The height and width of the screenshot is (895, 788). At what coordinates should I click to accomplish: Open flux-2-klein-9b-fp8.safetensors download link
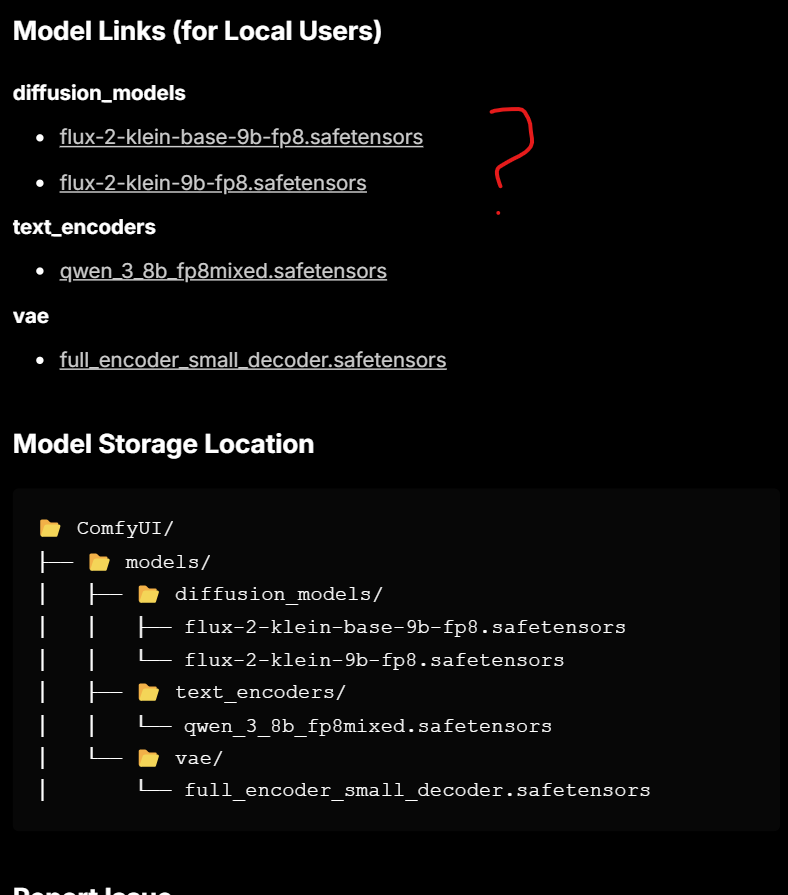[x=213, y=183]
